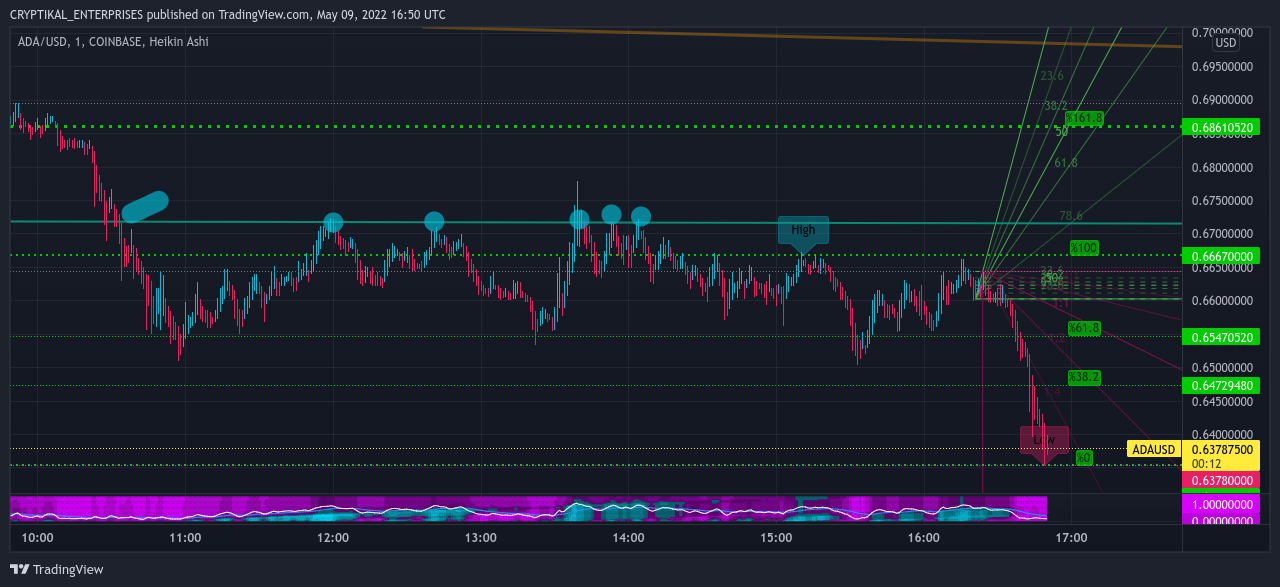Click the 12:00 time axis label
The height and width of the screenshot is (587, 1280).
click(x=333, y=538)
